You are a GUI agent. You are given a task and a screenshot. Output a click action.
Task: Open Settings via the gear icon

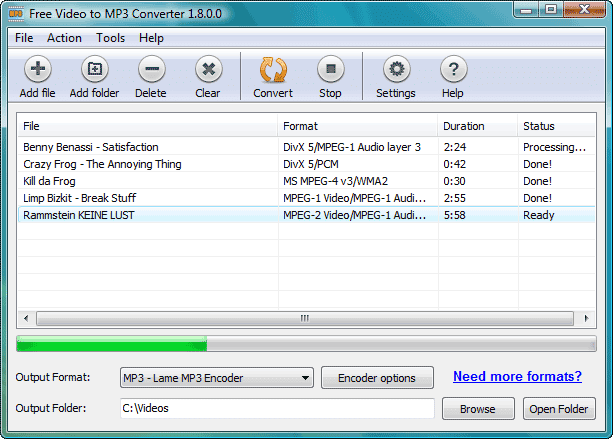point(397,69)
